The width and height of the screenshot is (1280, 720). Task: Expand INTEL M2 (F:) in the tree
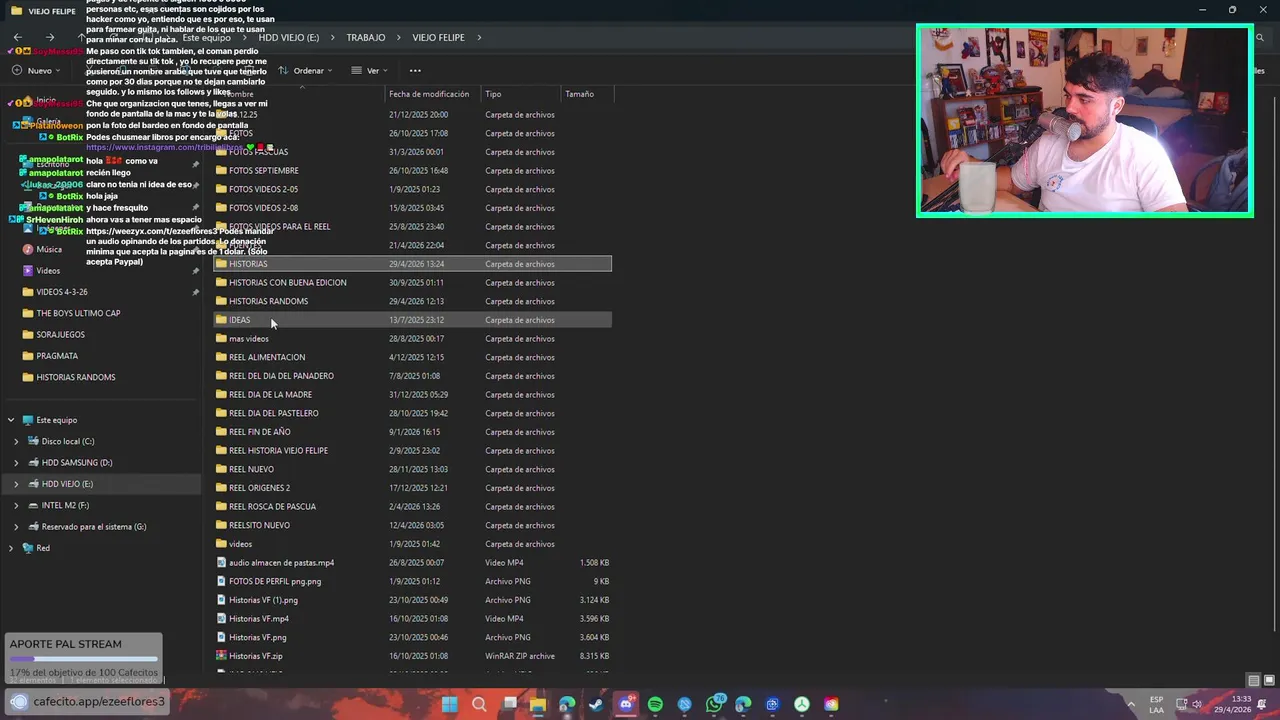(16, 505)
